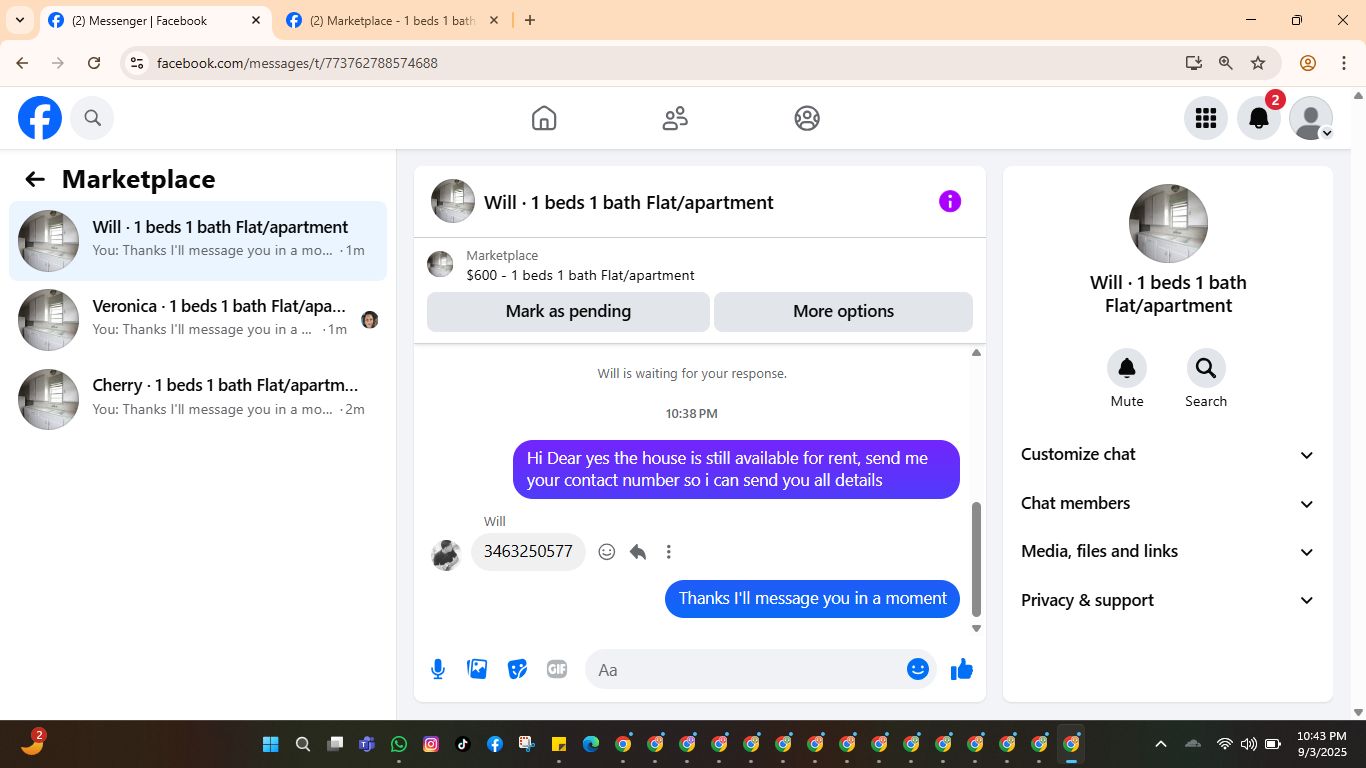Open the Cherry conversation in the chat list
This screenshot has height=768, width=1366.
(x=198, y=399)
